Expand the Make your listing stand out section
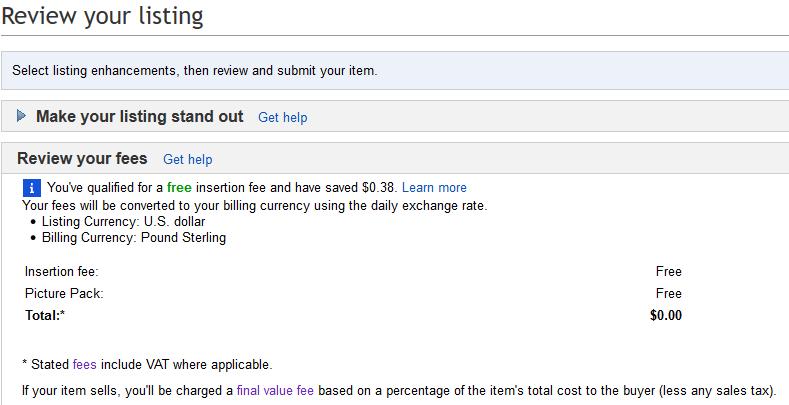 22,117
